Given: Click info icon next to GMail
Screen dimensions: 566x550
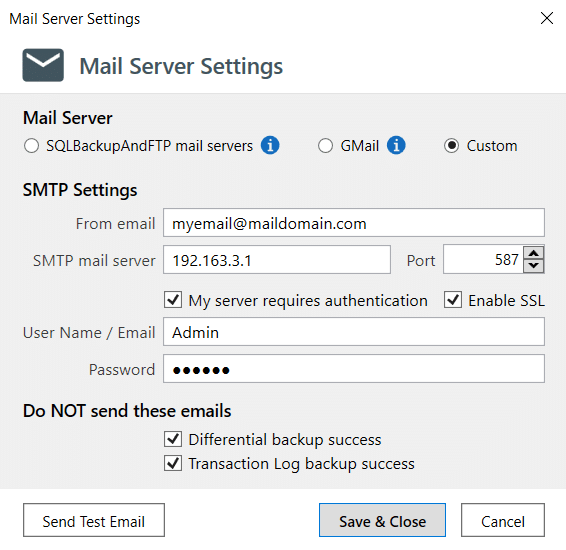Looking at the screenshot, I should pyautogui.click(x=396, y=145).
